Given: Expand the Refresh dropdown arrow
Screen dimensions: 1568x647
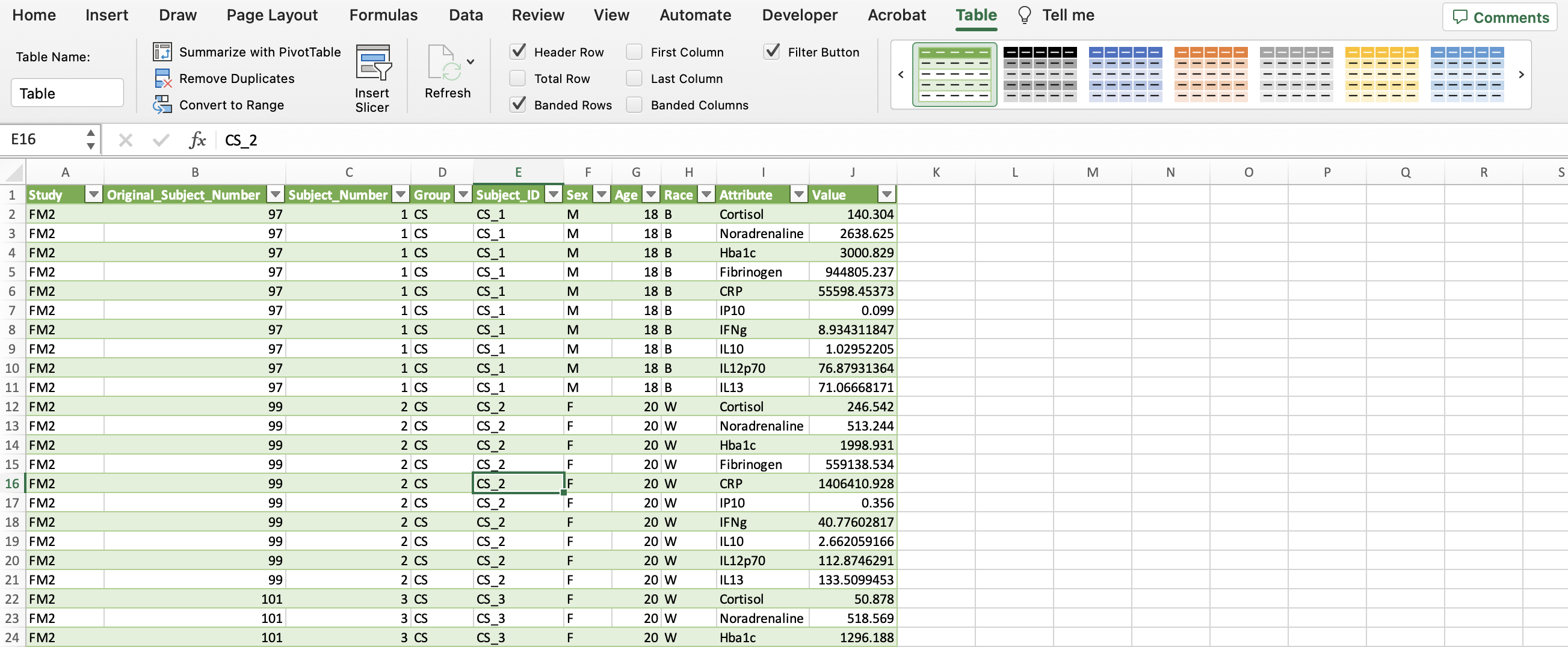Looking at the screenshot, I should pyautogui.click(x=471, y=62).
